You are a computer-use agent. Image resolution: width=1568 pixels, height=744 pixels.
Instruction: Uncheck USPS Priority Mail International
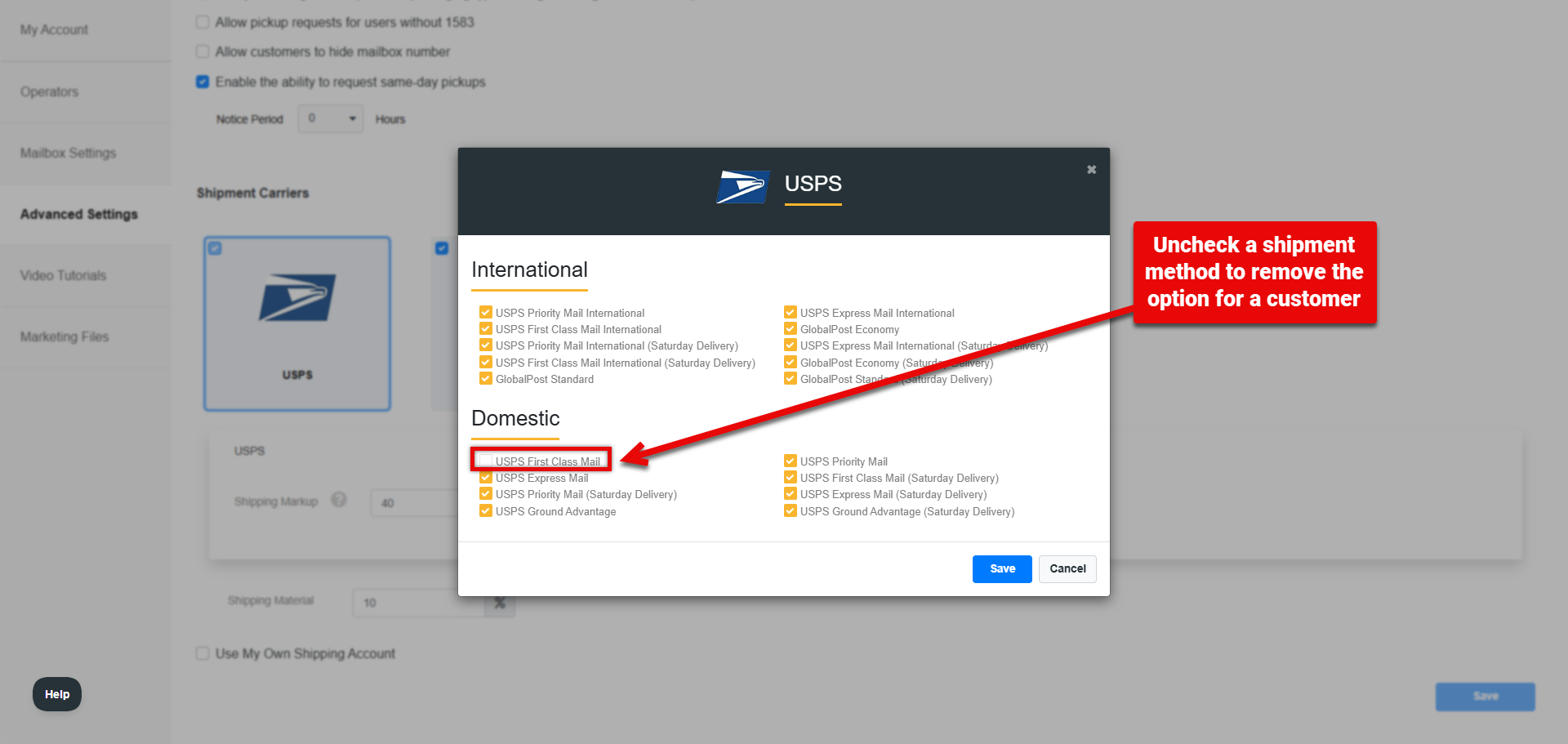coord(486,312)
